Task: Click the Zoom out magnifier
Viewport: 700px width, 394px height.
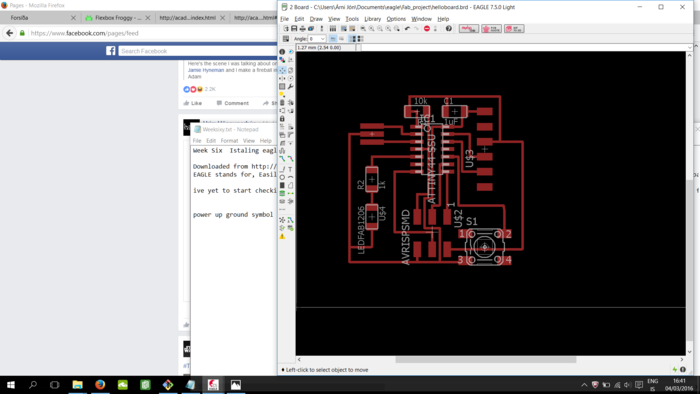Action: coord(380,29)
